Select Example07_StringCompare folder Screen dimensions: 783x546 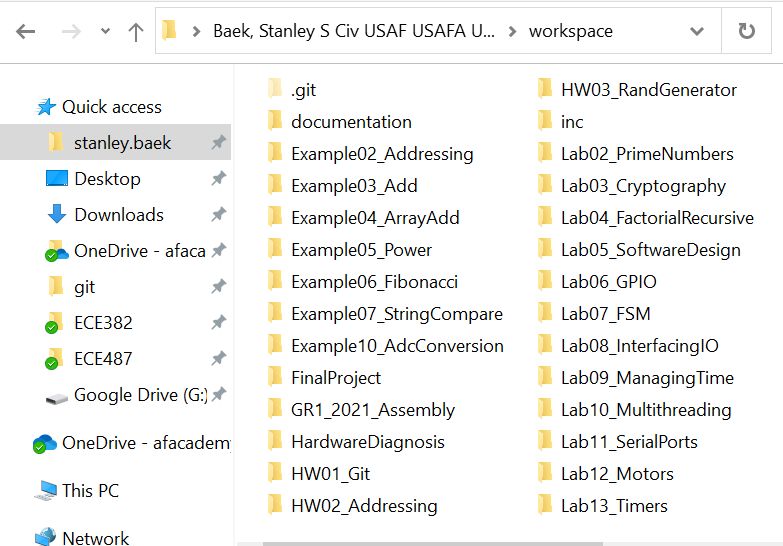click(x=385, y=314)
